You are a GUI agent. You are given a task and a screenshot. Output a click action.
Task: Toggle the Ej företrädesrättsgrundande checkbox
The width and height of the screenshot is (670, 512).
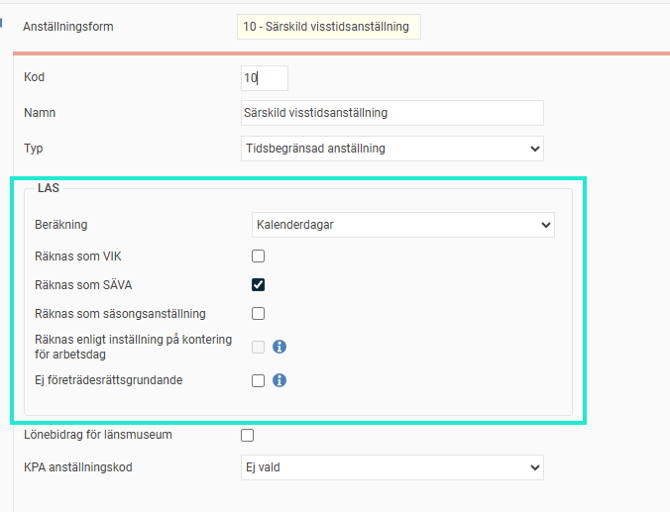coord(258,381)
